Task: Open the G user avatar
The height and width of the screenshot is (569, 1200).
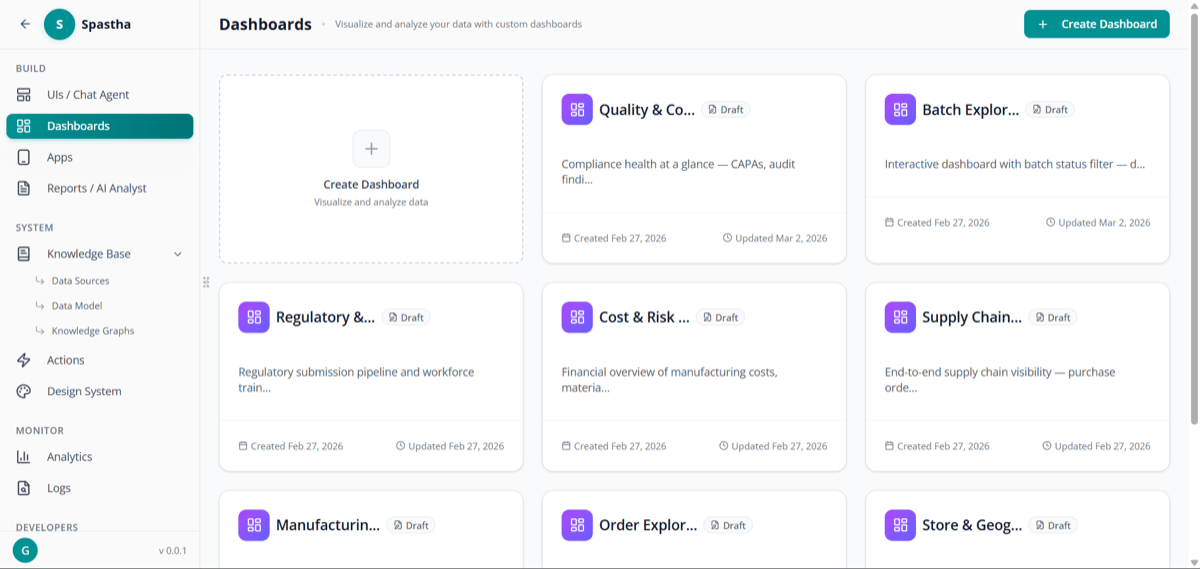Action: [x=25, y=550]
